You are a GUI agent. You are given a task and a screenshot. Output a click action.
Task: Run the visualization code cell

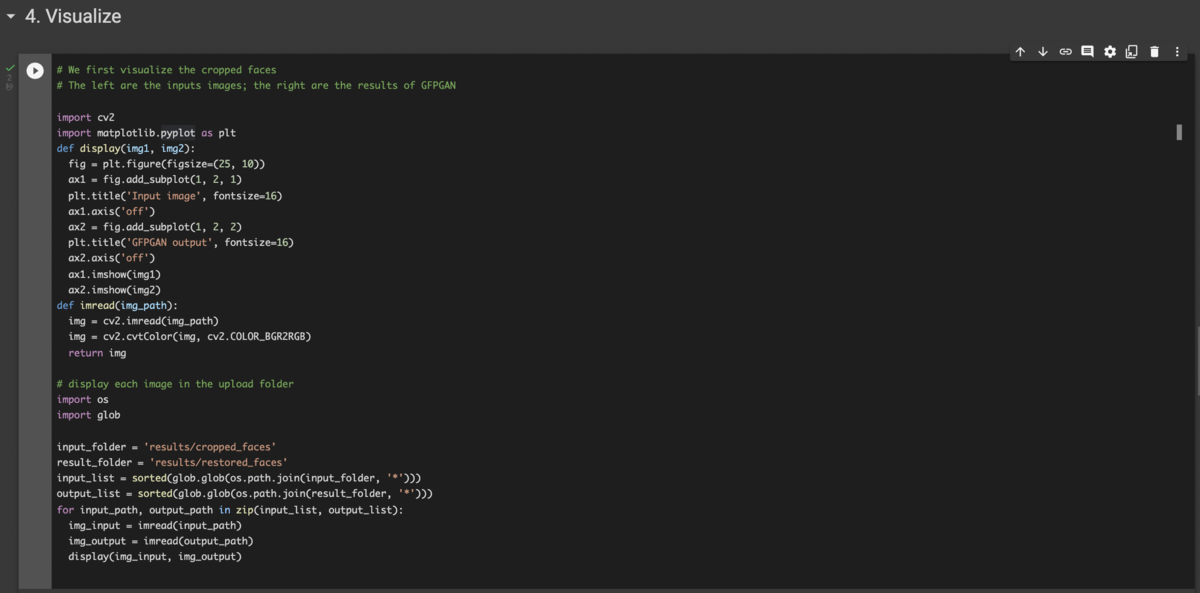click(35, 70)
